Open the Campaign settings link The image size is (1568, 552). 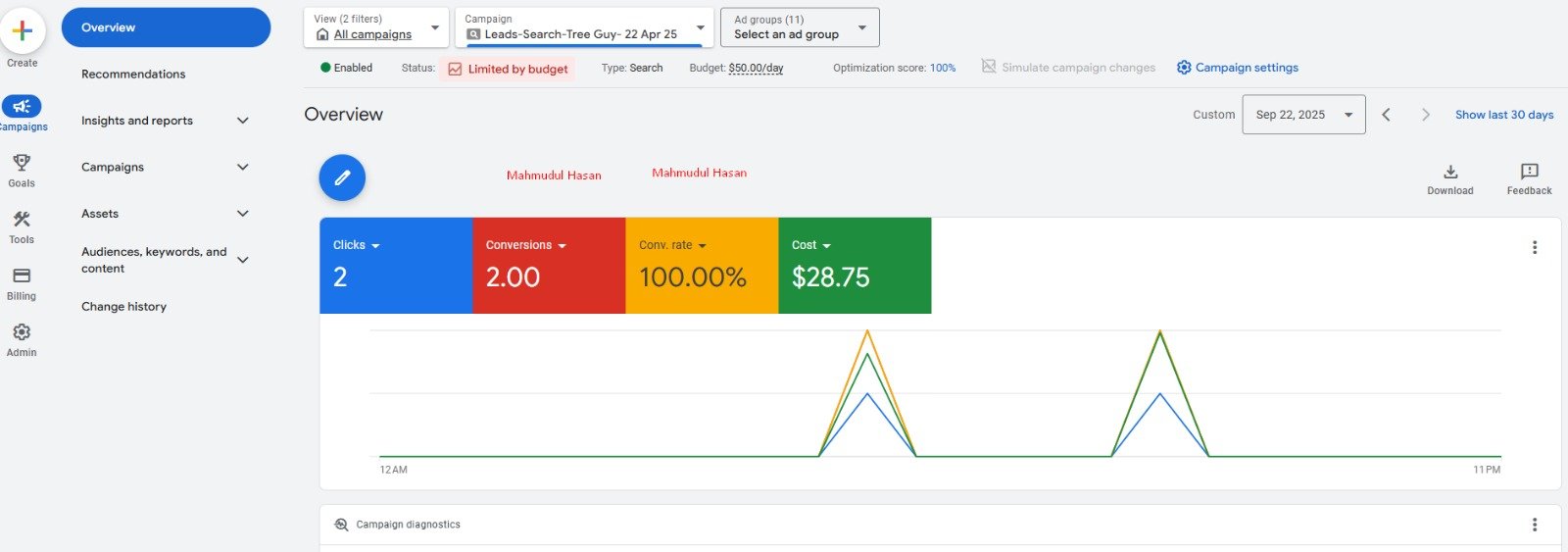point(1237,68)
